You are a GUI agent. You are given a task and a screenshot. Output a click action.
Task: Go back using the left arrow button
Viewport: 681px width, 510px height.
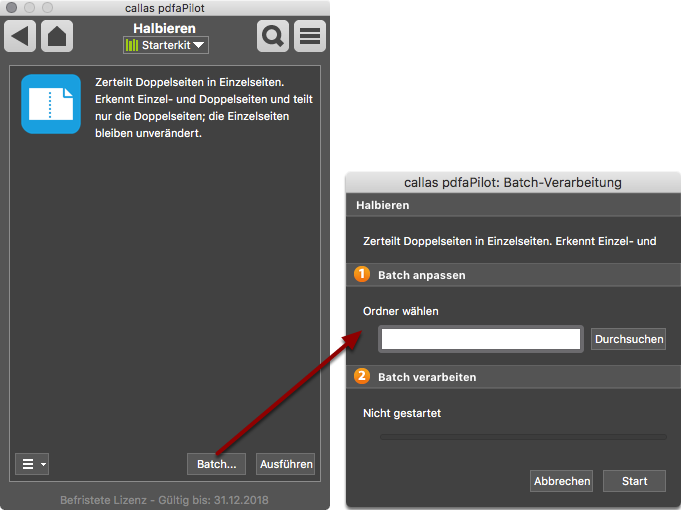[20, 36]
